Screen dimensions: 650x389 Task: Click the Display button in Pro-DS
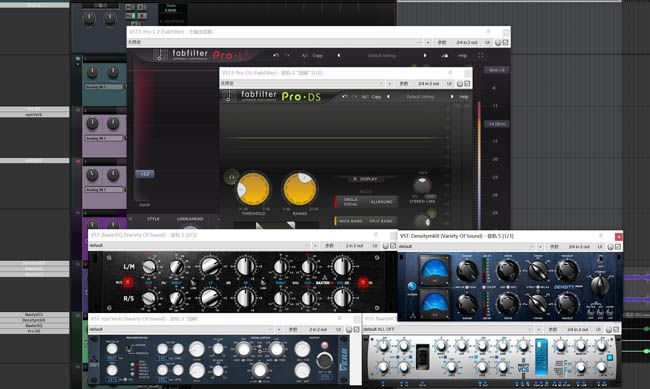[x=366, y=179]
